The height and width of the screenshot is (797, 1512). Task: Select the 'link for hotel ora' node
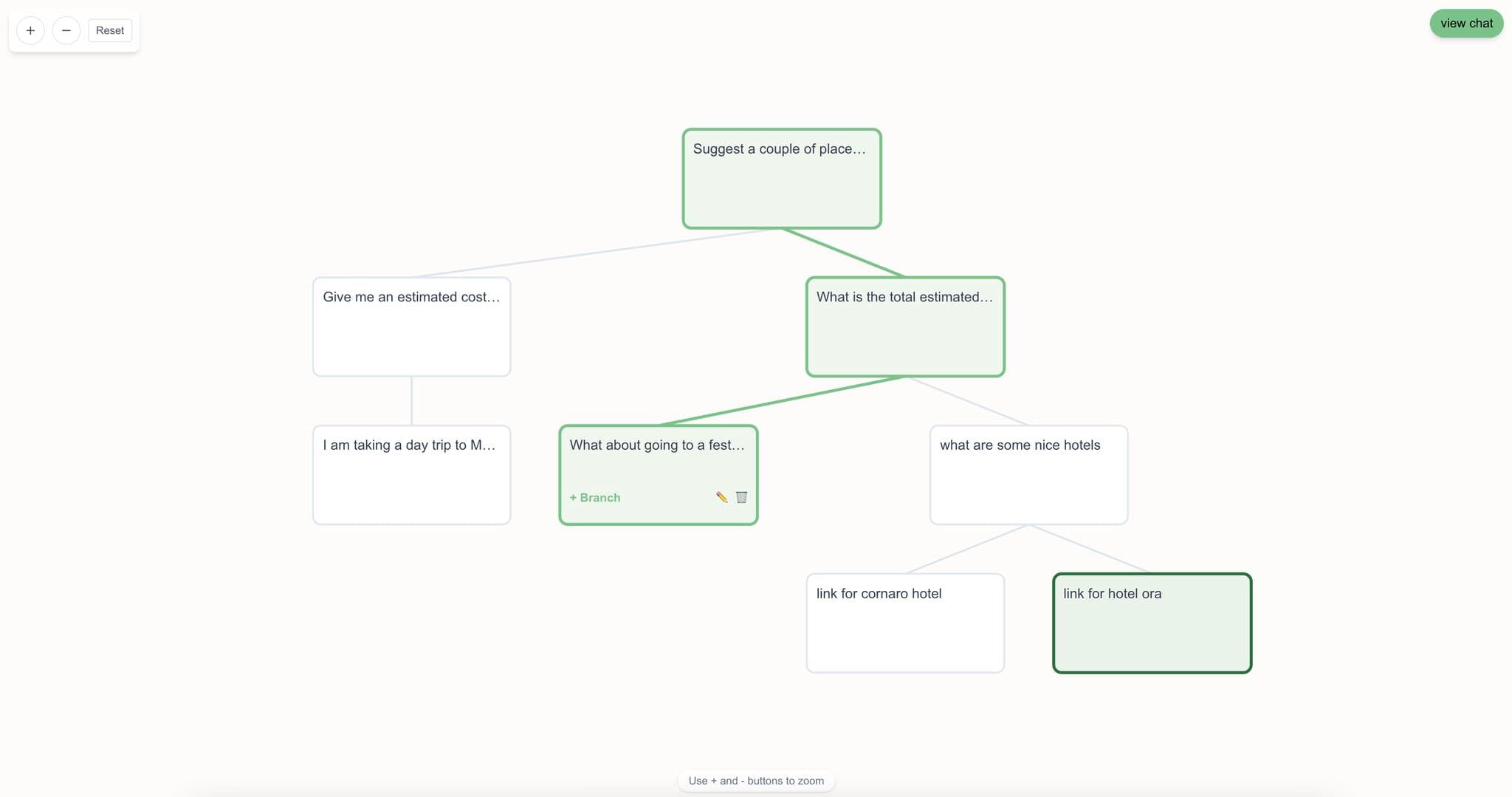pos(1152,623)
